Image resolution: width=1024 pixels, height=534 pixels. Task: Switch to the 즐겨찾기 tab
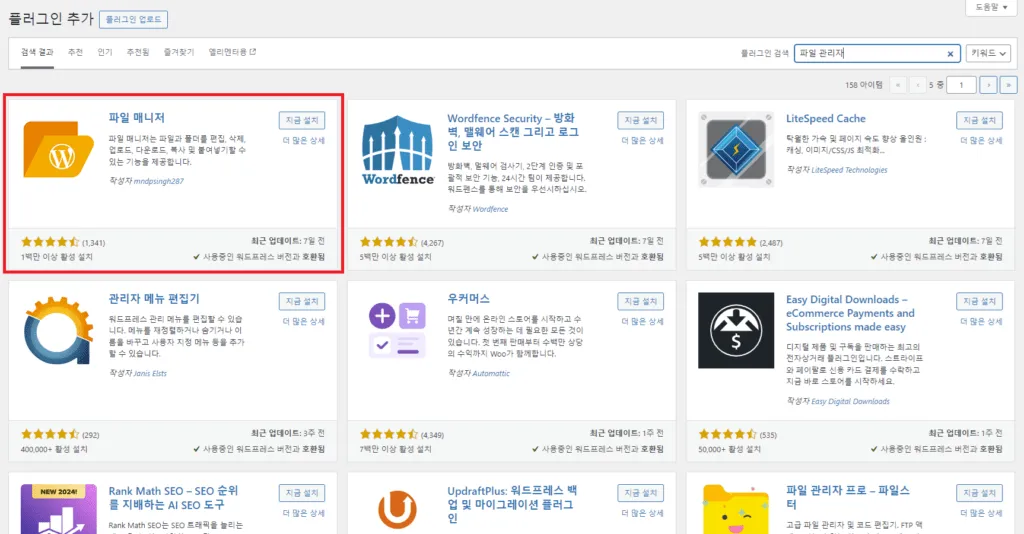pos(179,52)
